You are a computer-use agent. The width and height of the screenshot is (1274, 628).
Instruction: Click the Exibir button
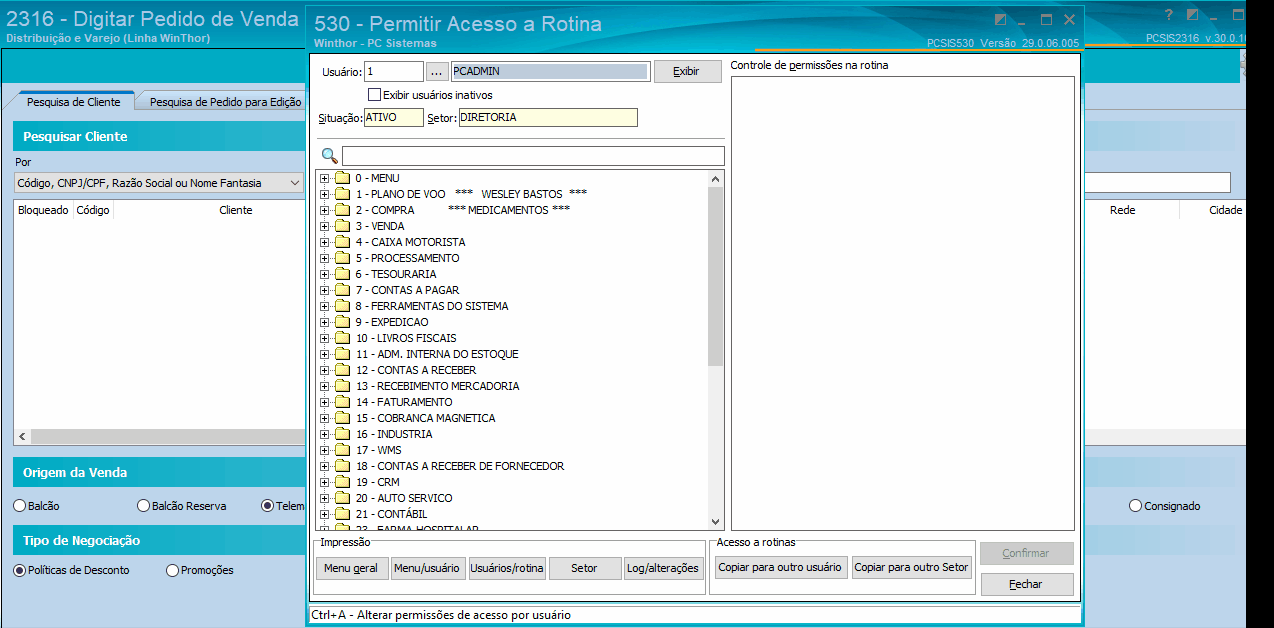click(686, 72)
